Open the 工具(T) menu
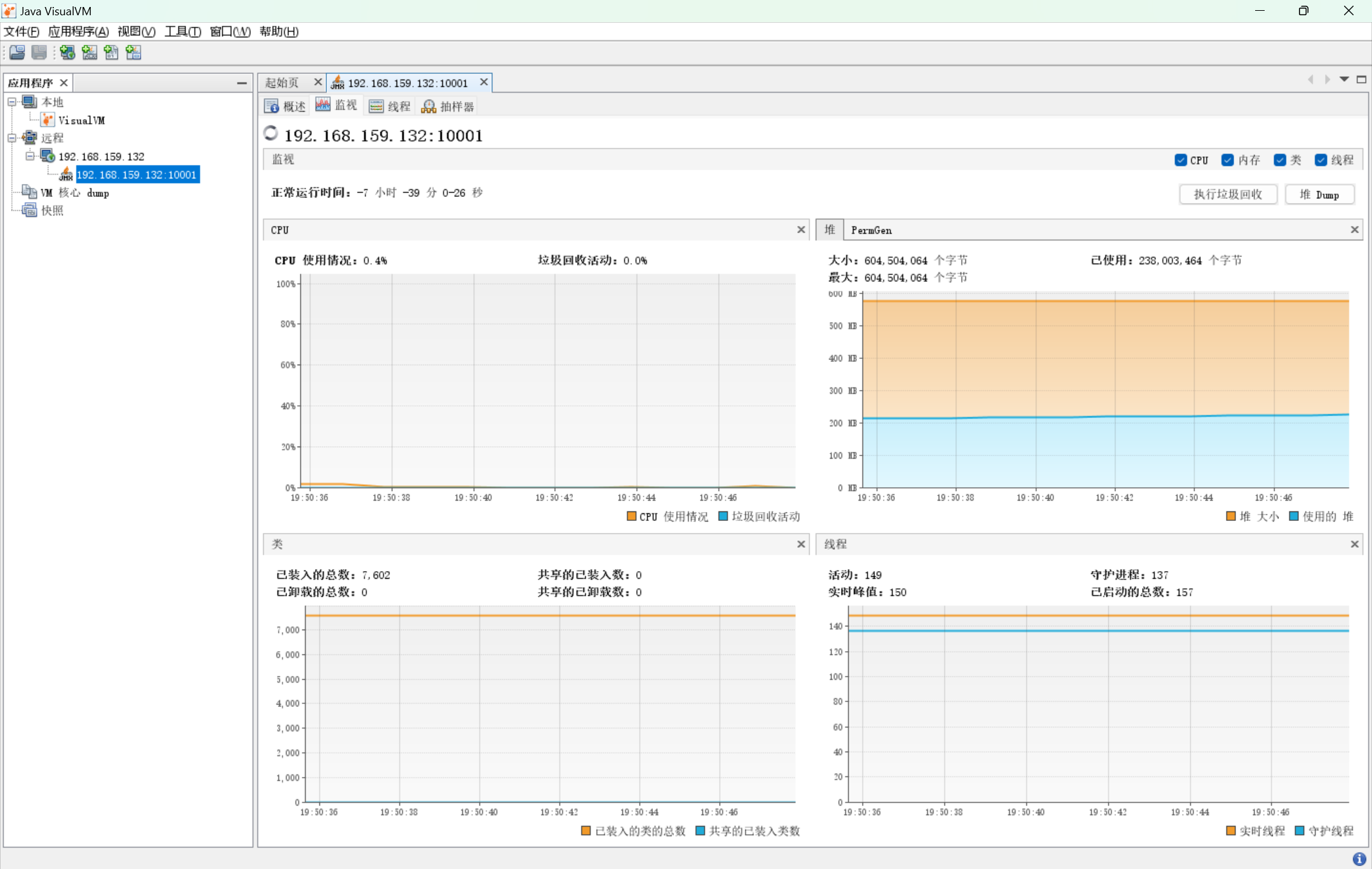 pos(182,31)
